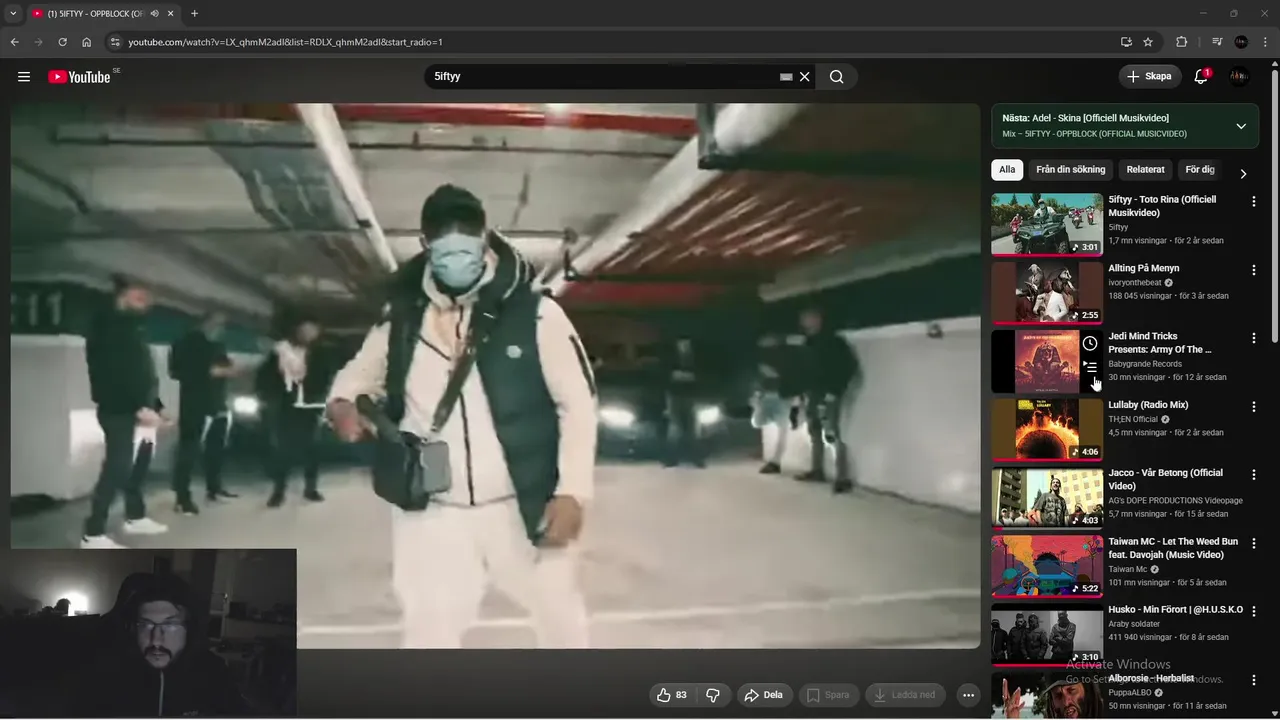Show more filter chips with right arrow

pyautogui.click(x=1243, y=173)
